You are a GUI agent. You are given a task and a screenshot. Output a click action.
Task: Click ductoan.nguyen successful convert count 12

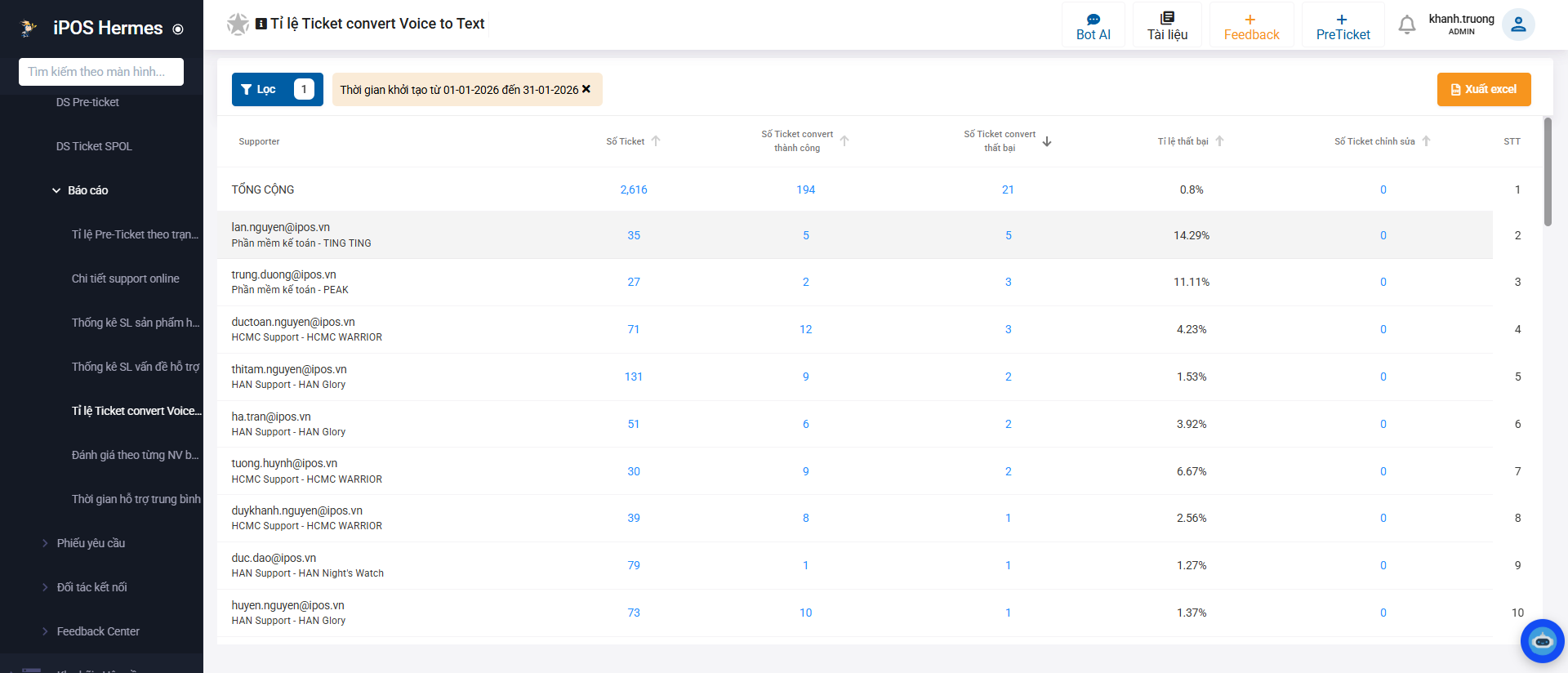(806, 329)
